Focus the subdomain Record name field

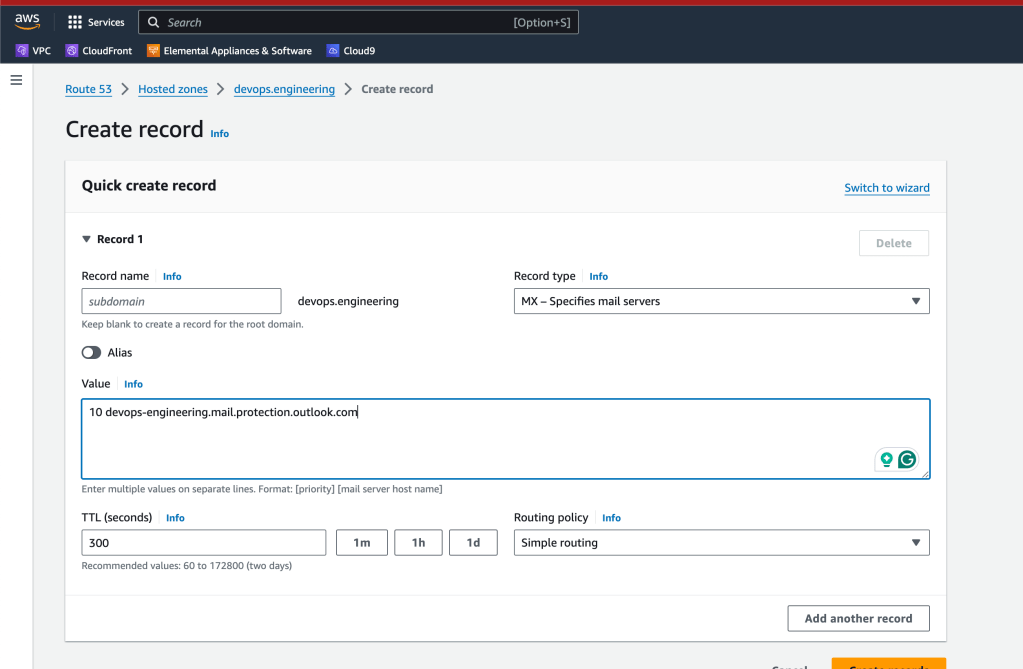181,301
